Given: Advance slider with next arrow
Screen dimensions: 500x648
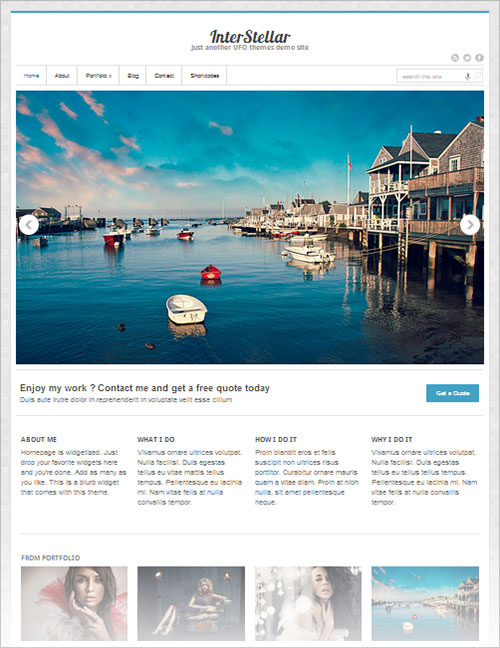Looking at the screenshot, I should (470, 225).
